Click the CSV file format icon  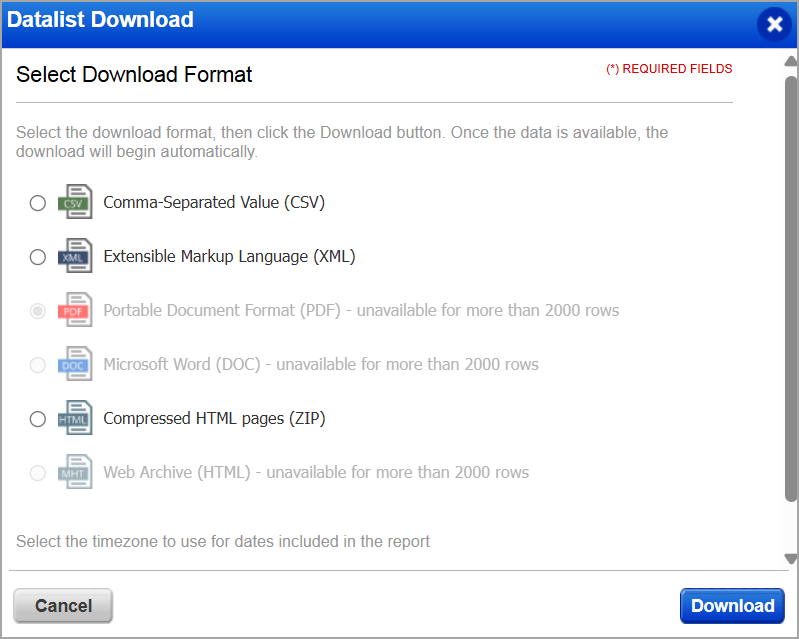75,202
